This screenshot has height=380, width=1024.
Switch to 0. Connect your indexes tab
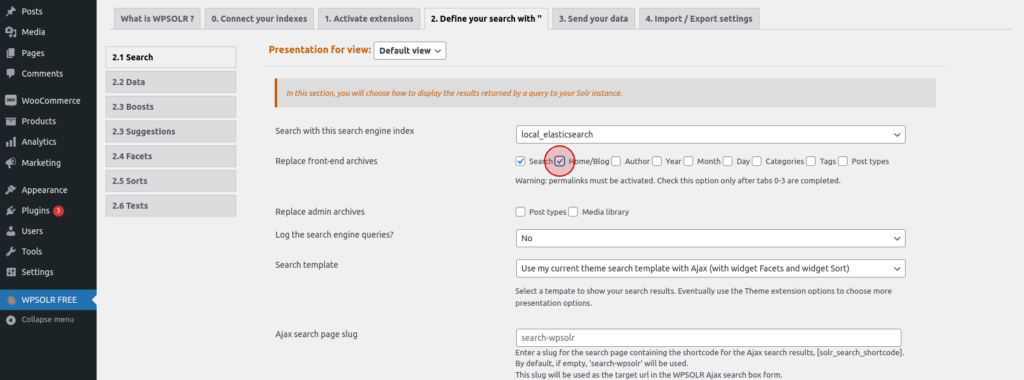click(259, 19)
